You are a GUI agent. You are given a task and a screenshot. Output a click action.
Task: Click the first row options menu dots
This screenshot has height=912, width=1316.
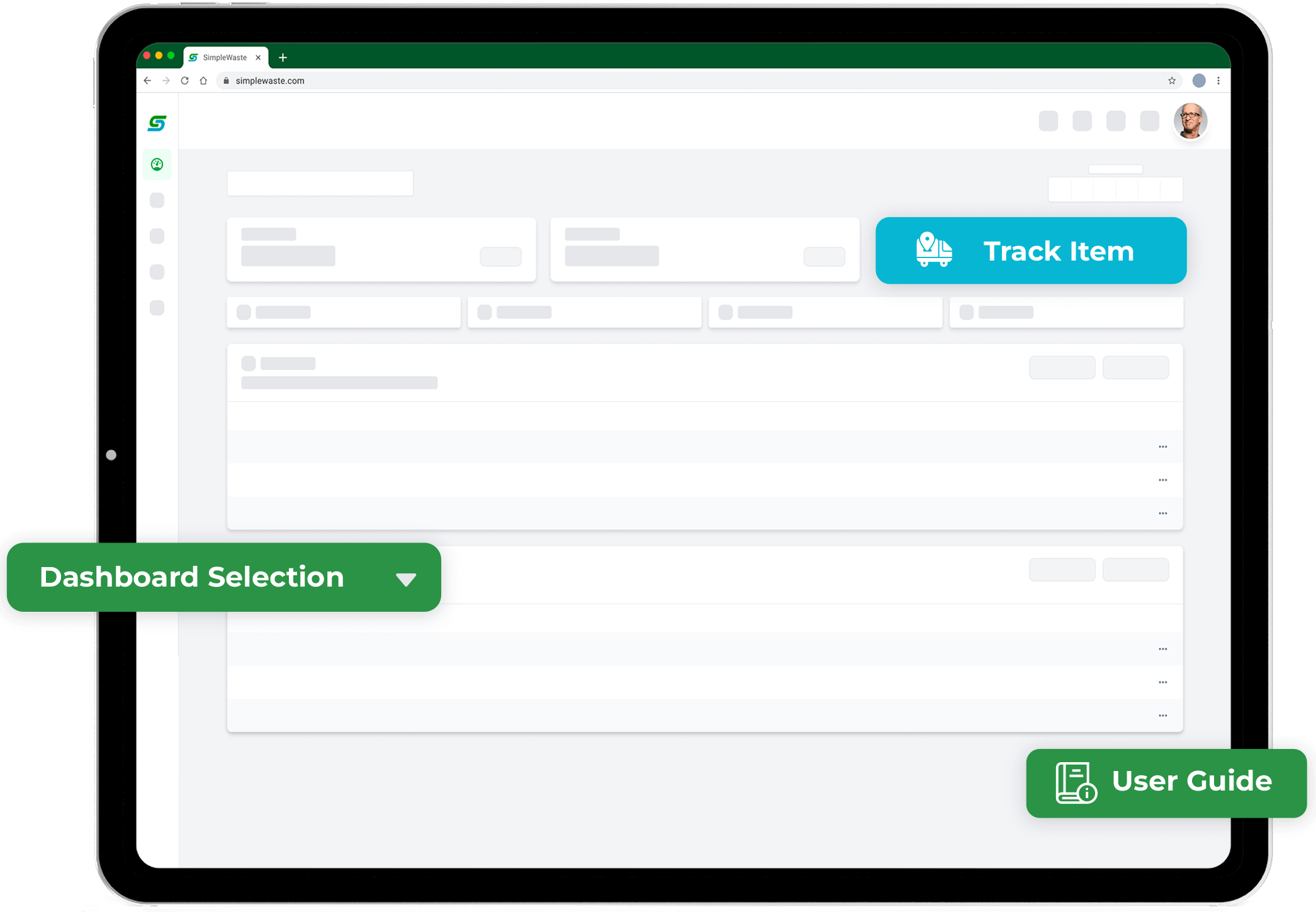(x=1162, y=447)
